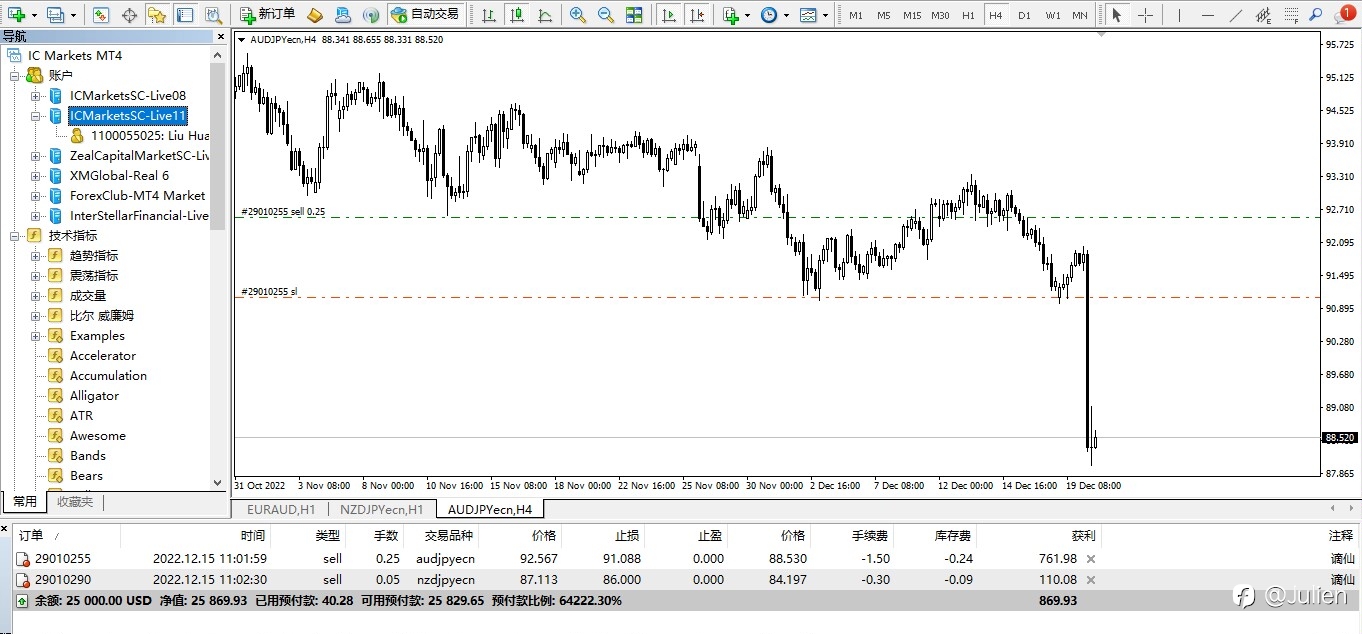This screenshot has height=634, width=1362.
Task: Select the crosshair tool
Action: [1145, 15]
